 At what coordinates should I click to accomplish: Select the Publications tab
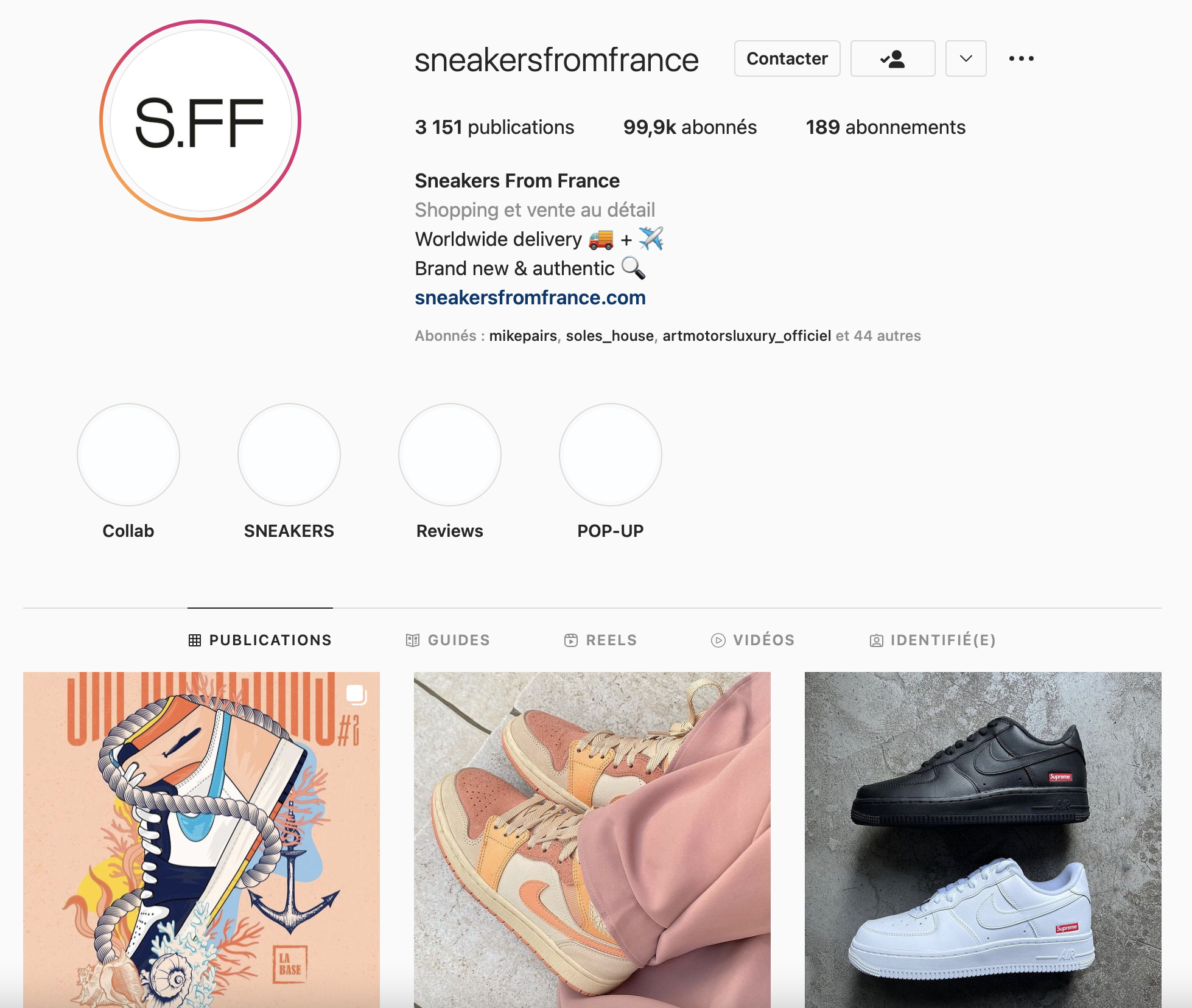click(260, 640)
